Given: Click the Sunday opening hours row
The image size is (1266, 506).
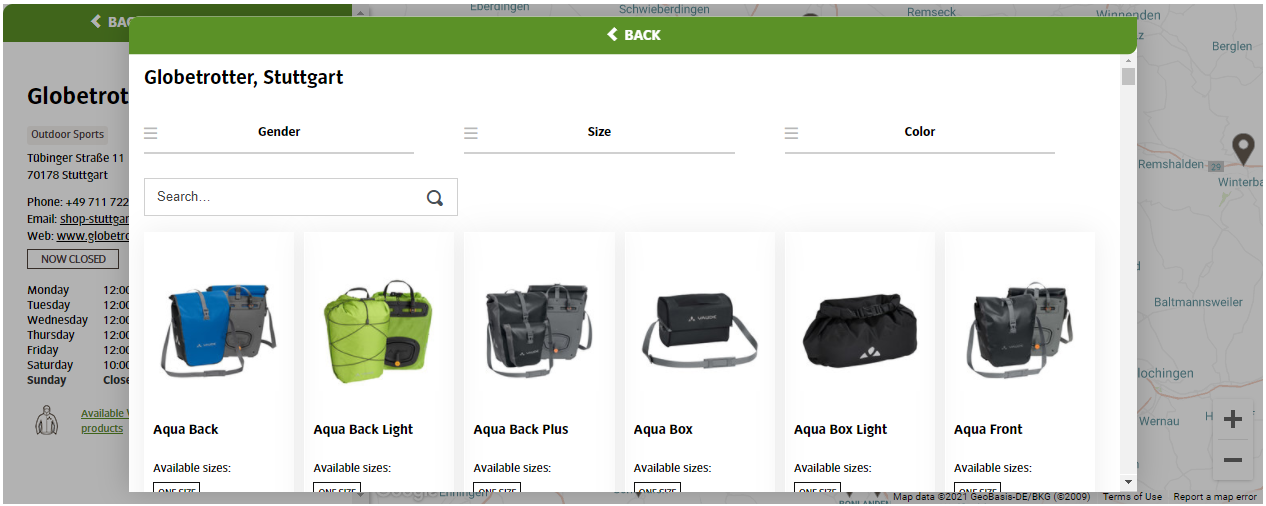Looking at the screenshot, I should (x=78, y=380).
